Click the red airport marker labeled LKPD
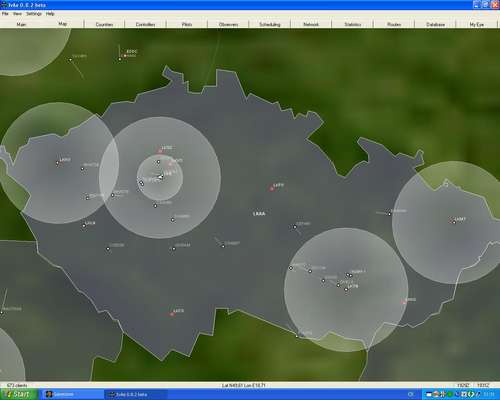The height and width of the screenshot is (400, 500). point(271,189)
